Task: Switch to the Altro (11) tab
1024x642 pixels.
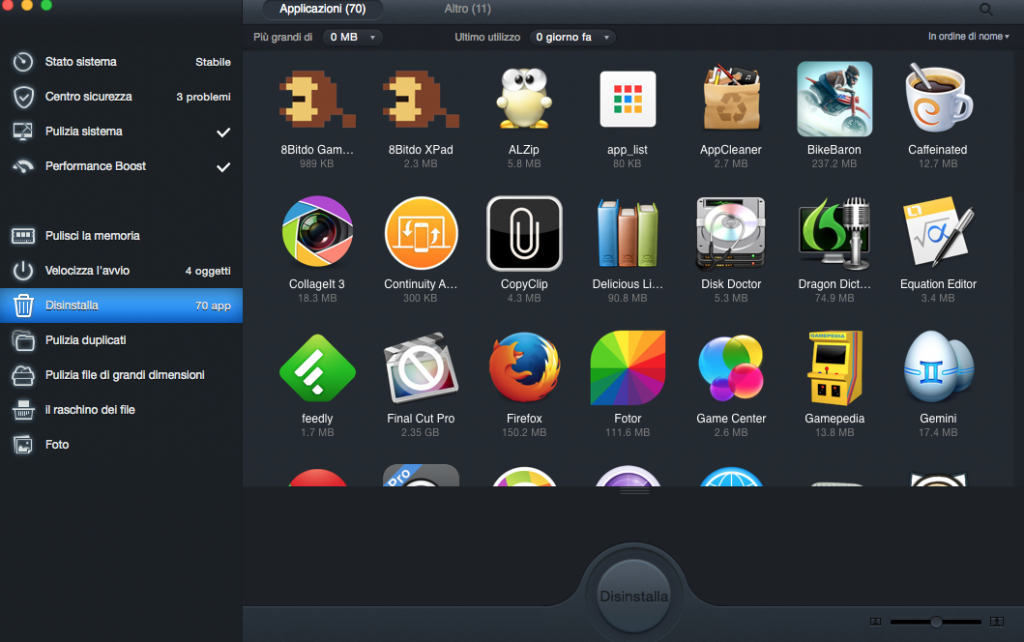Action: click(468, 9)
